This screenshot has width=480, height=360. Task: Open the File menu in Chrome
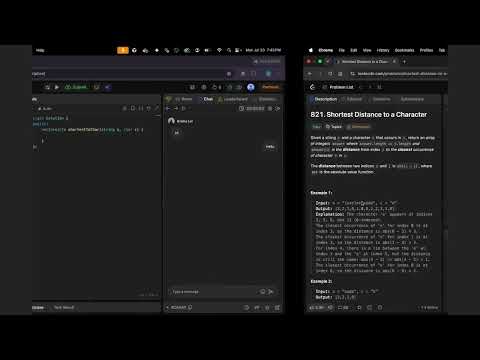click(x=342, y=50)
